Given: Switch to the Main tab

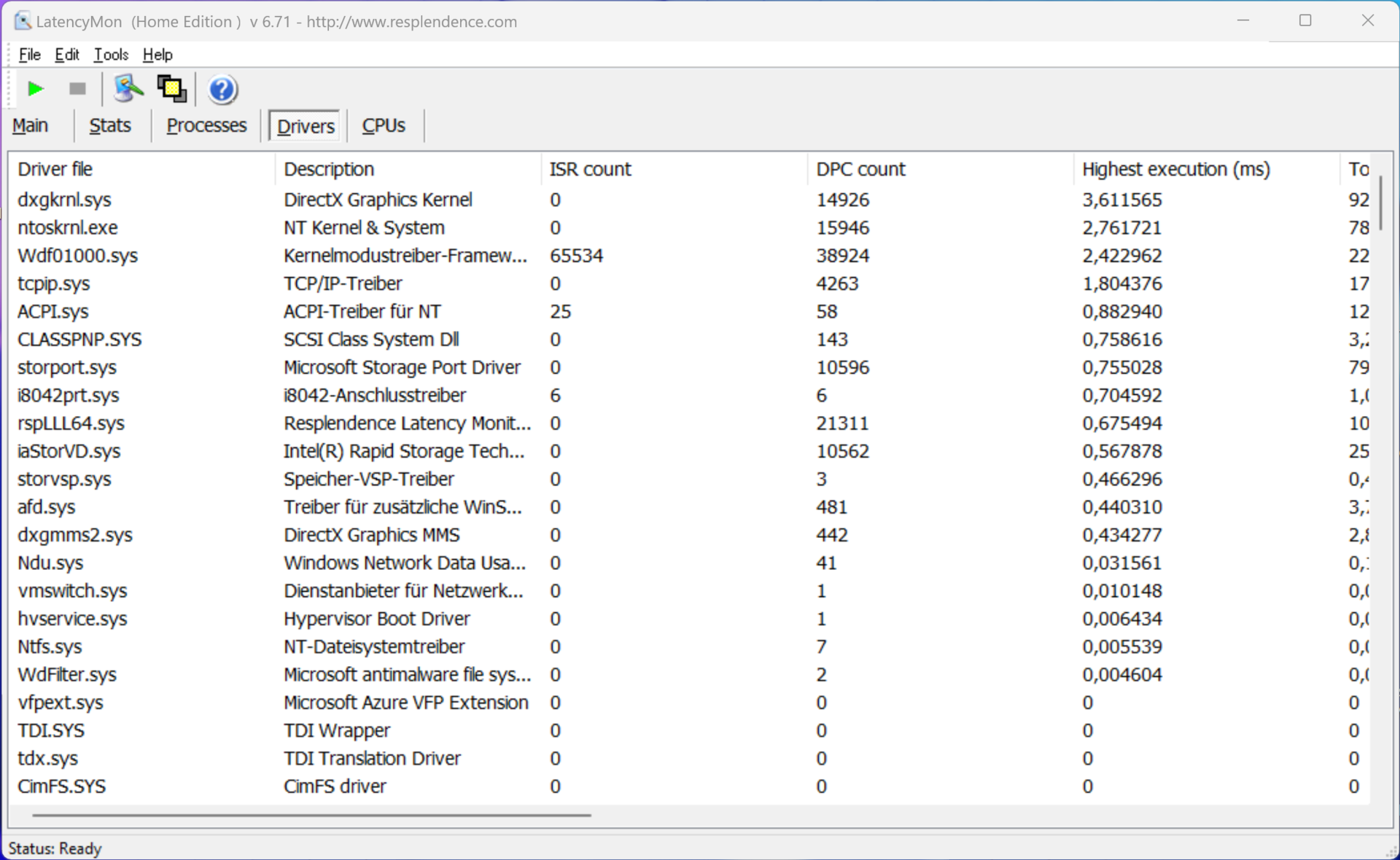Looking at the screenshot, I should [x=30, y=125].
